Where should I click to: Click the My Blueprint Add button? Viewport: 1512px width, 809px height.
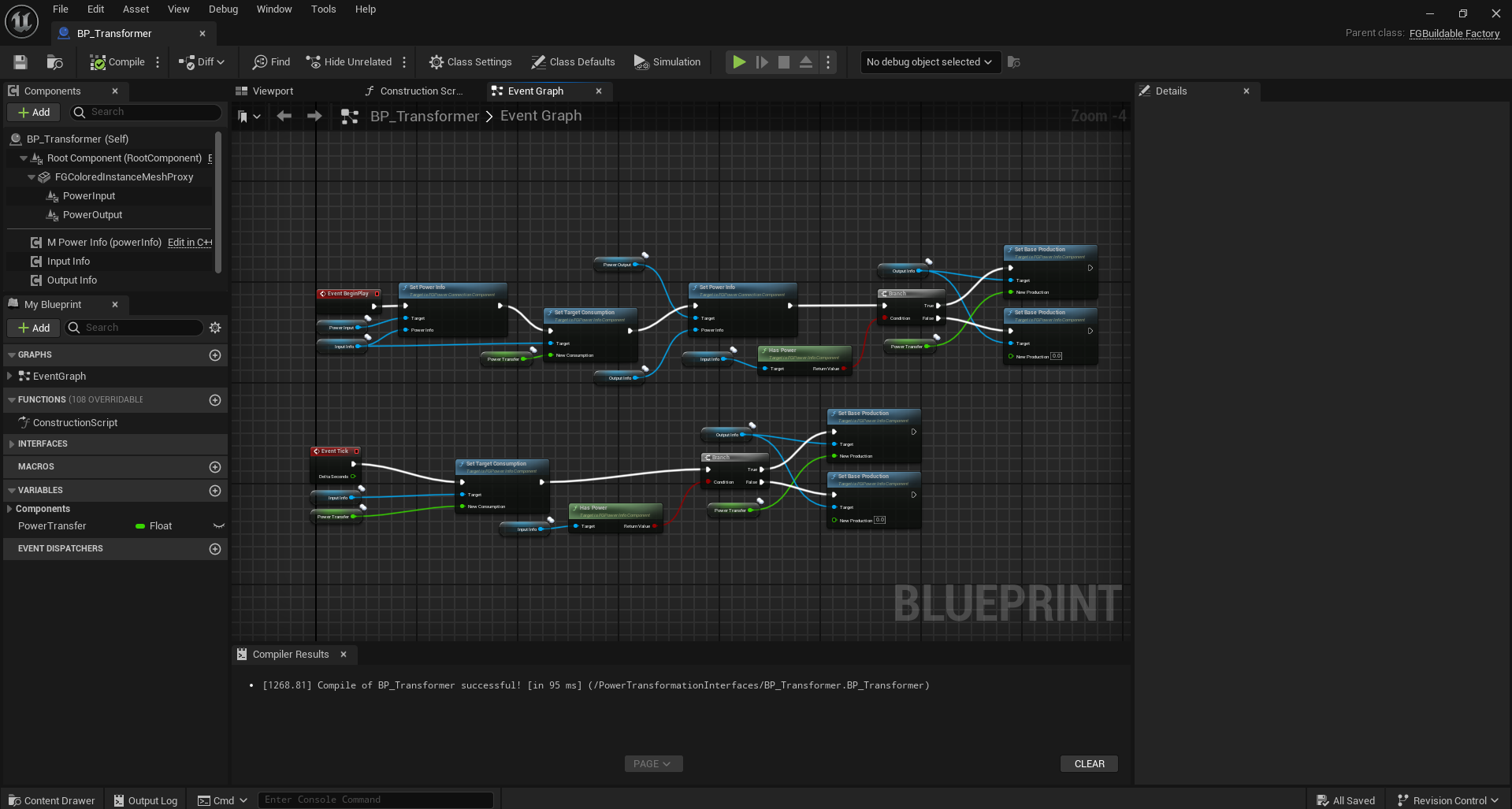coord(34,328)
